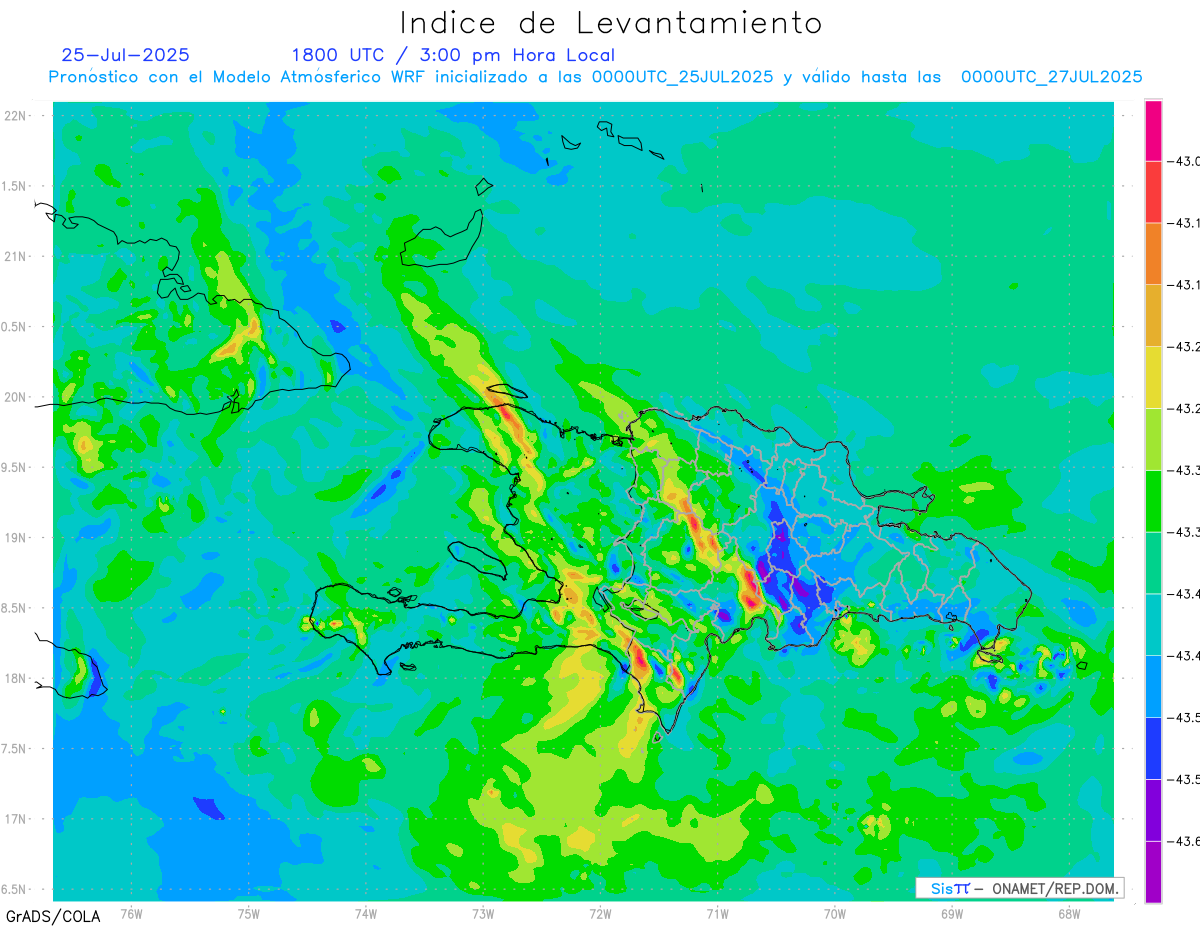Select the red legend color segment
Screen dimensions: 1200x927
1153,191
